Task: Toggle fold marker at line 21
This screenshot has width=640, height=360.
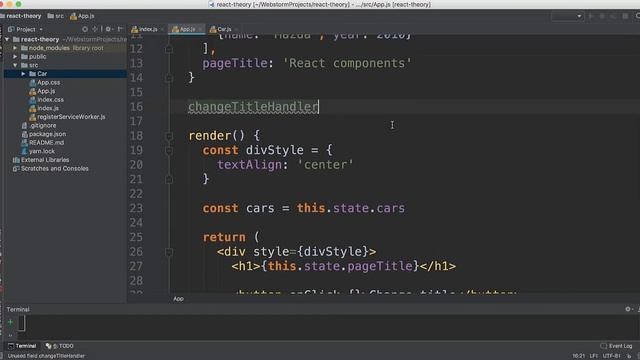Action: tap(169, 180)
